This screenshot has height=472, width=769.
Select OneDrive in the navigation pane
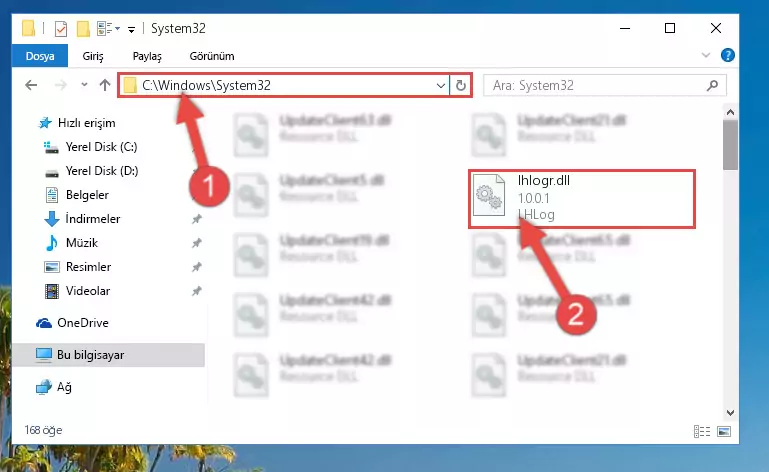tap(82, 323)
